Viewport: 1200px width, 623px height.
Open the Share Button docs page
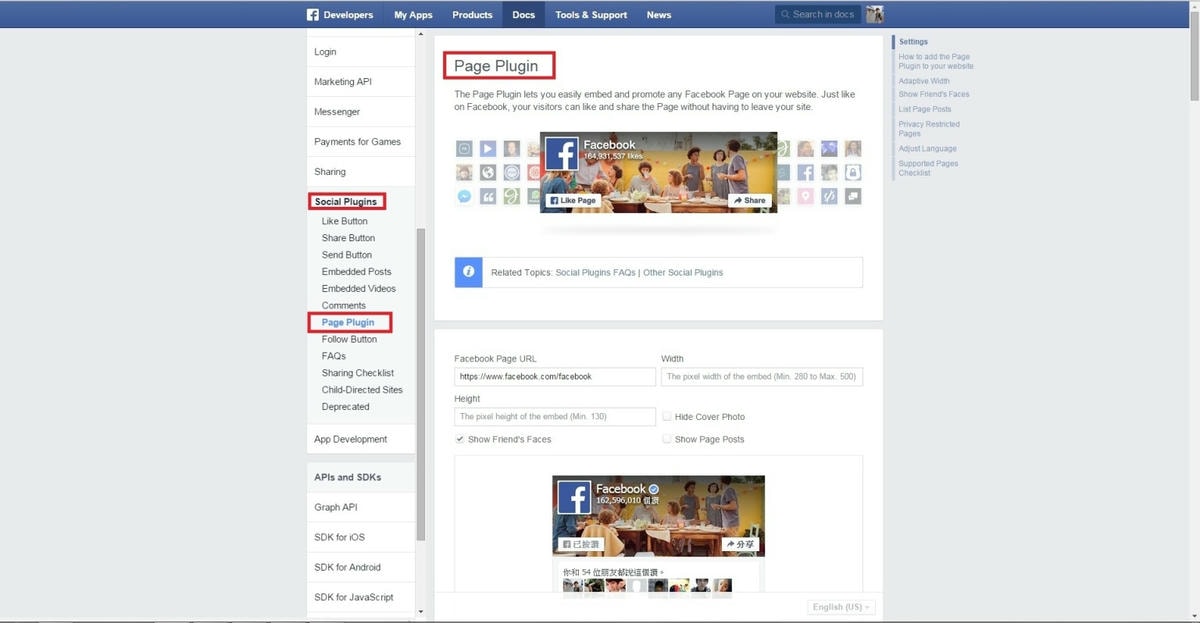point(349,238)
